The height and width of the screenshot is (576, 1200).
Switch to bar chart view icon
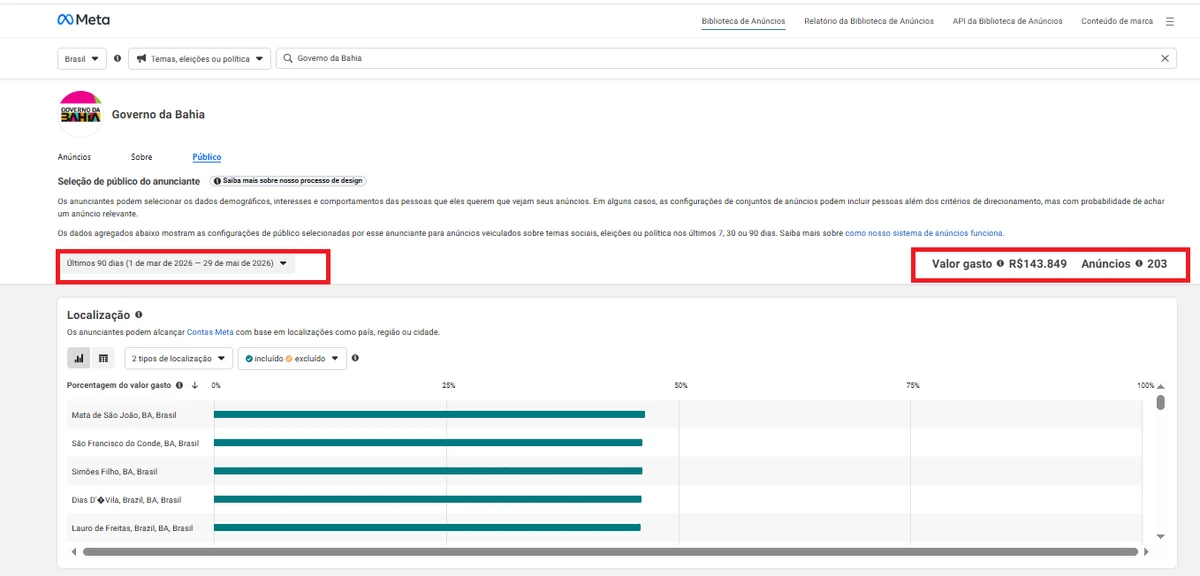[79, 358]
